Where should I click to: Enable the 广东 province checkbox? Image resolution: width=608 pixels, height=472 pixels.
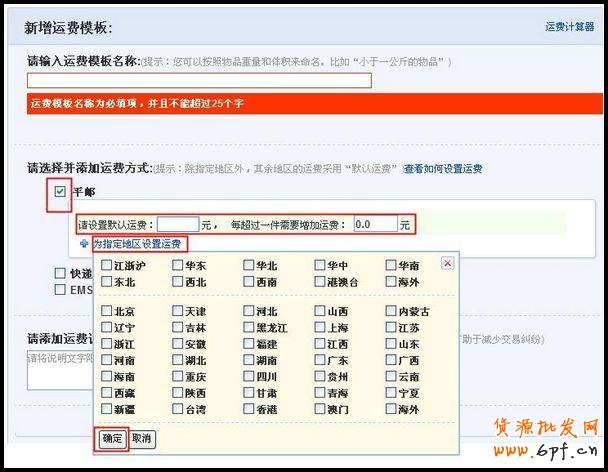point(319,361)
